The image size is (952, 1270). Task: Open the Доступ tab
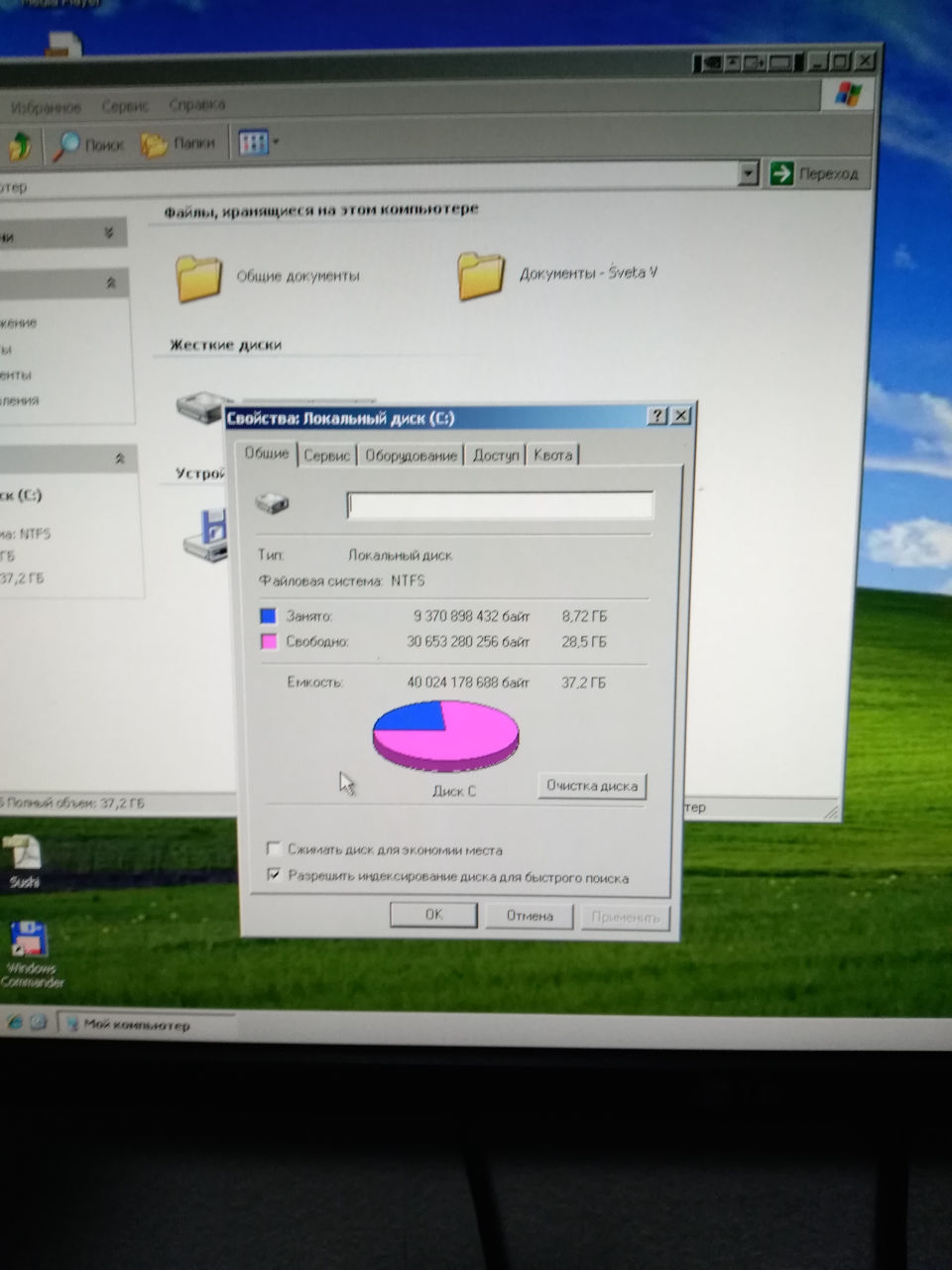click(x=496, y=455)
